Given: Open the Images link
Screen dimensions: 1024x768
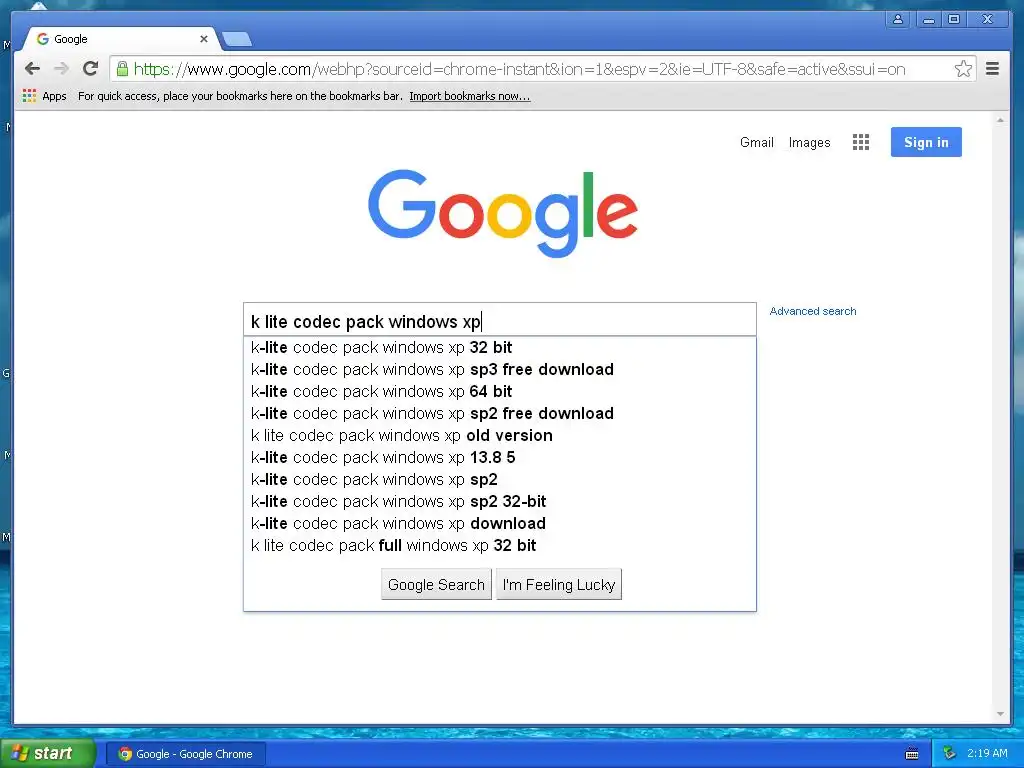Looking at the screenshot, I should 809,142.
